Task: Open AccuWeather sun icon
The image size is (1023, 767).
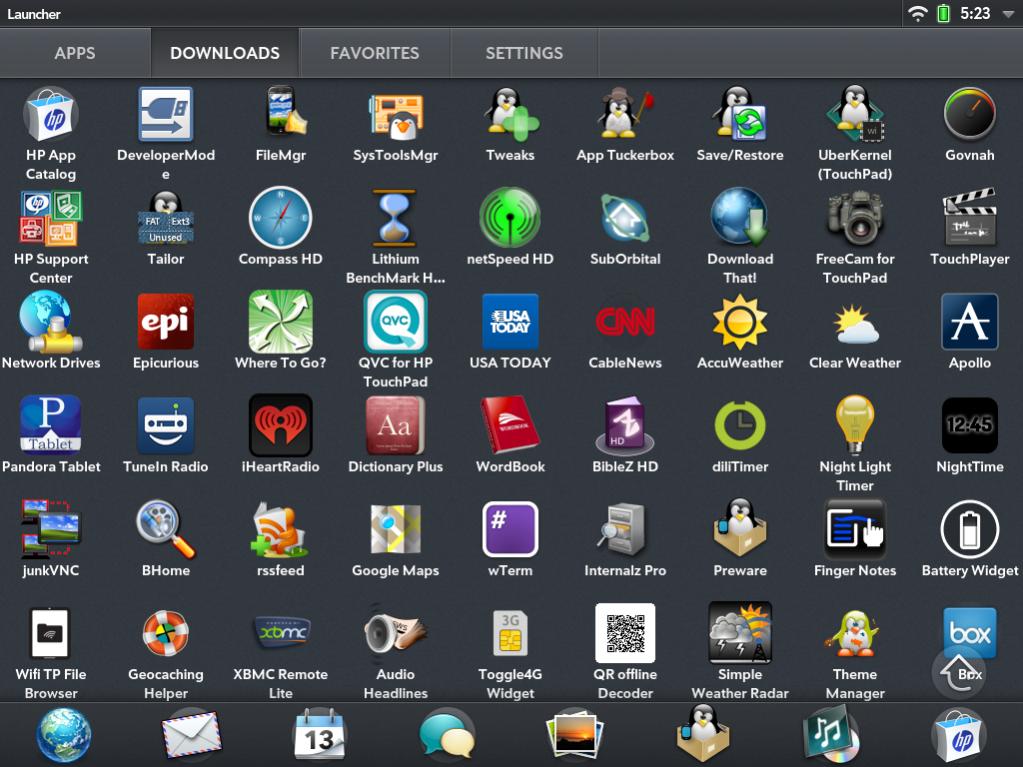Action: coord(740,322)
